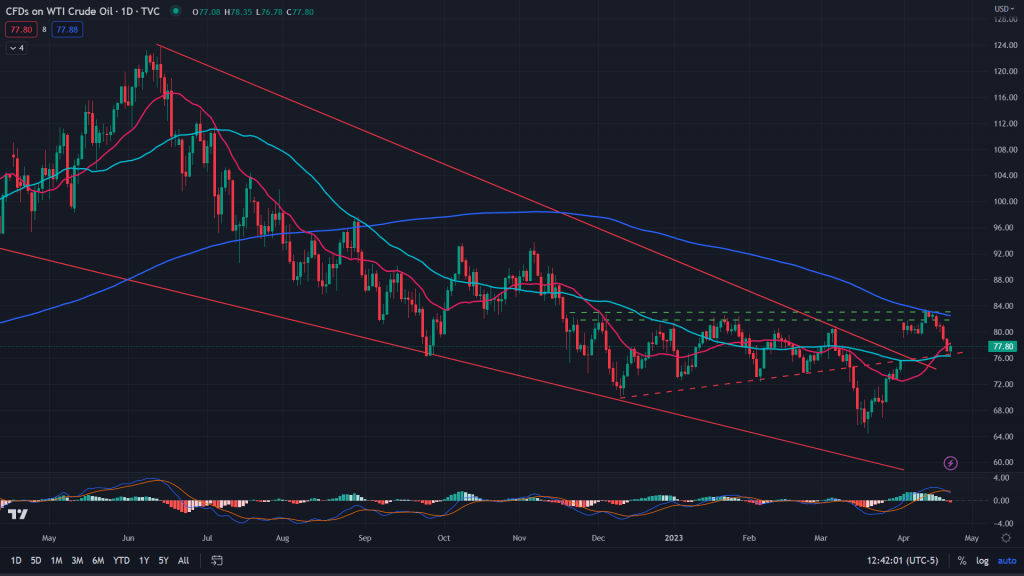The image size is (1024, 576).
Task: Toggle auto scale mode
Action: [1006, 561]
